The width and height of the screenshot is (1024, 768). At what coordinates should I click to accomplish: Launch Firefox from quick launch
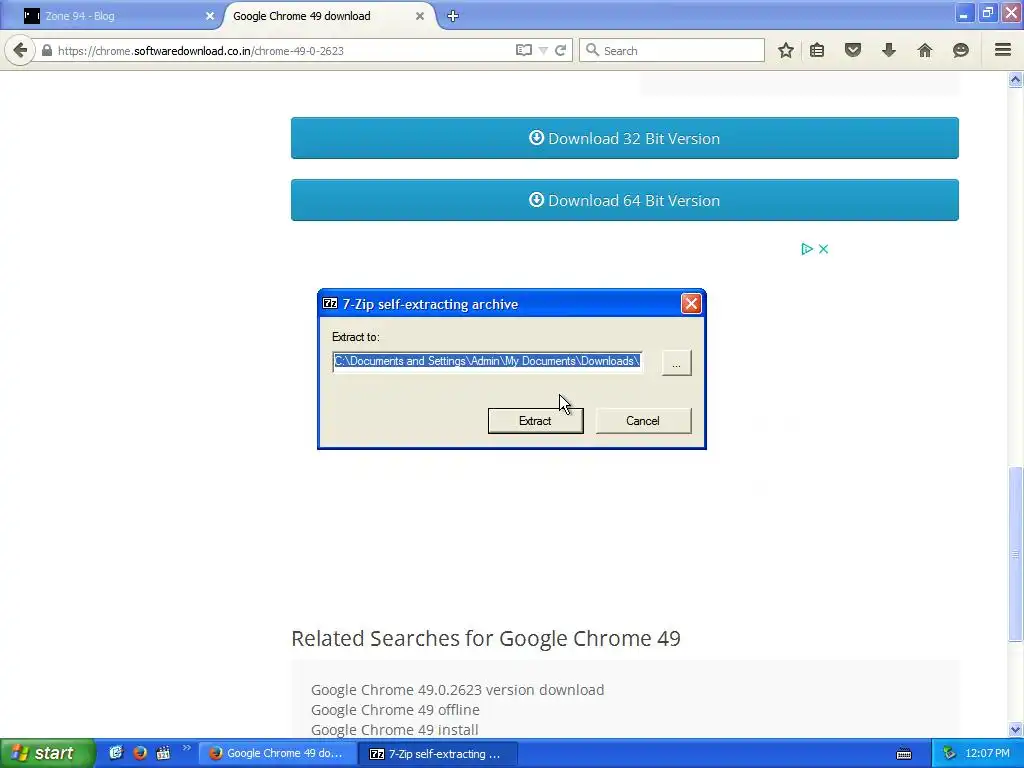[140, 753]
